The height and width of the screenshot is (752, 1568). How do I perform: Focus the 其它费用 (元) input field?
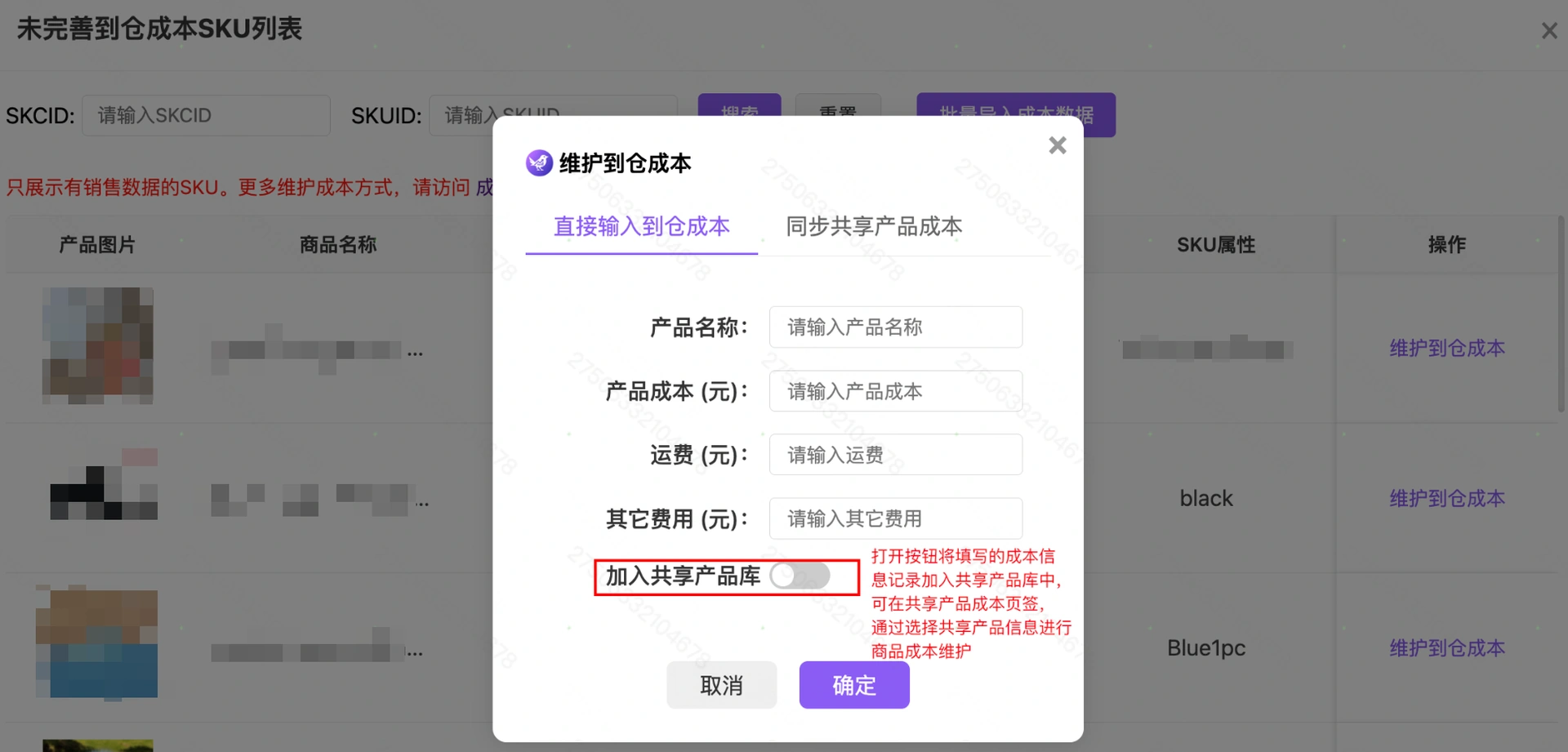point(895,518)
